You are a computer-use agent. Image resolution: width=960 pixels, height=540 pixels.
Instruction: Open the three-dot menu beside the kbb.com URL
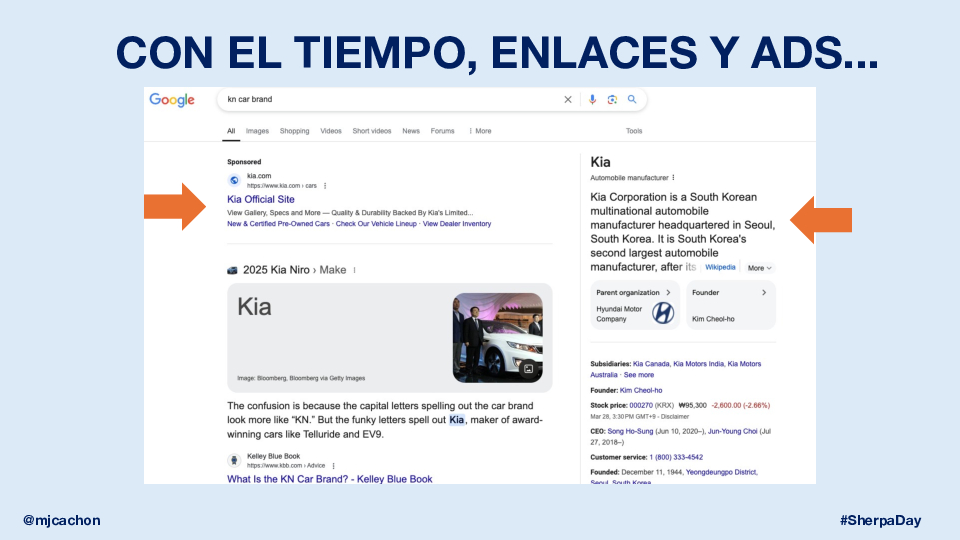coord(334,466)
